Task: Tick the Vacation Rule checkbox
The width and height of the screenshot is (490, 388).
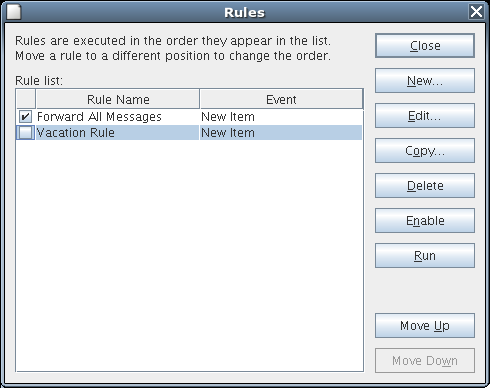Action: tap(25, 133)
